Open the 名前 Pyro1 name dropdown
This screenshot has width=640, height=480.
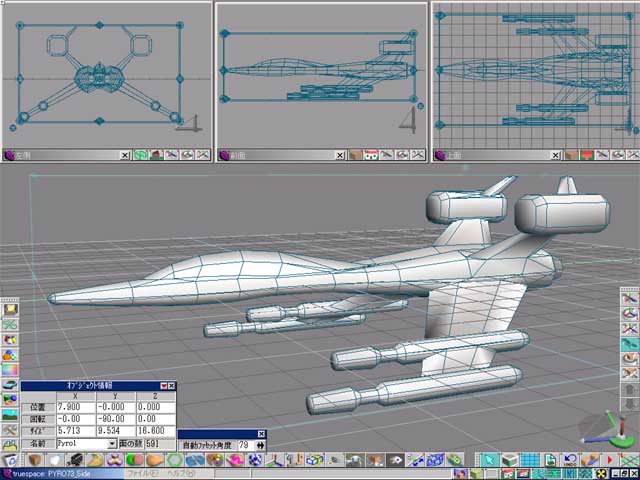(x=112, y=443)
